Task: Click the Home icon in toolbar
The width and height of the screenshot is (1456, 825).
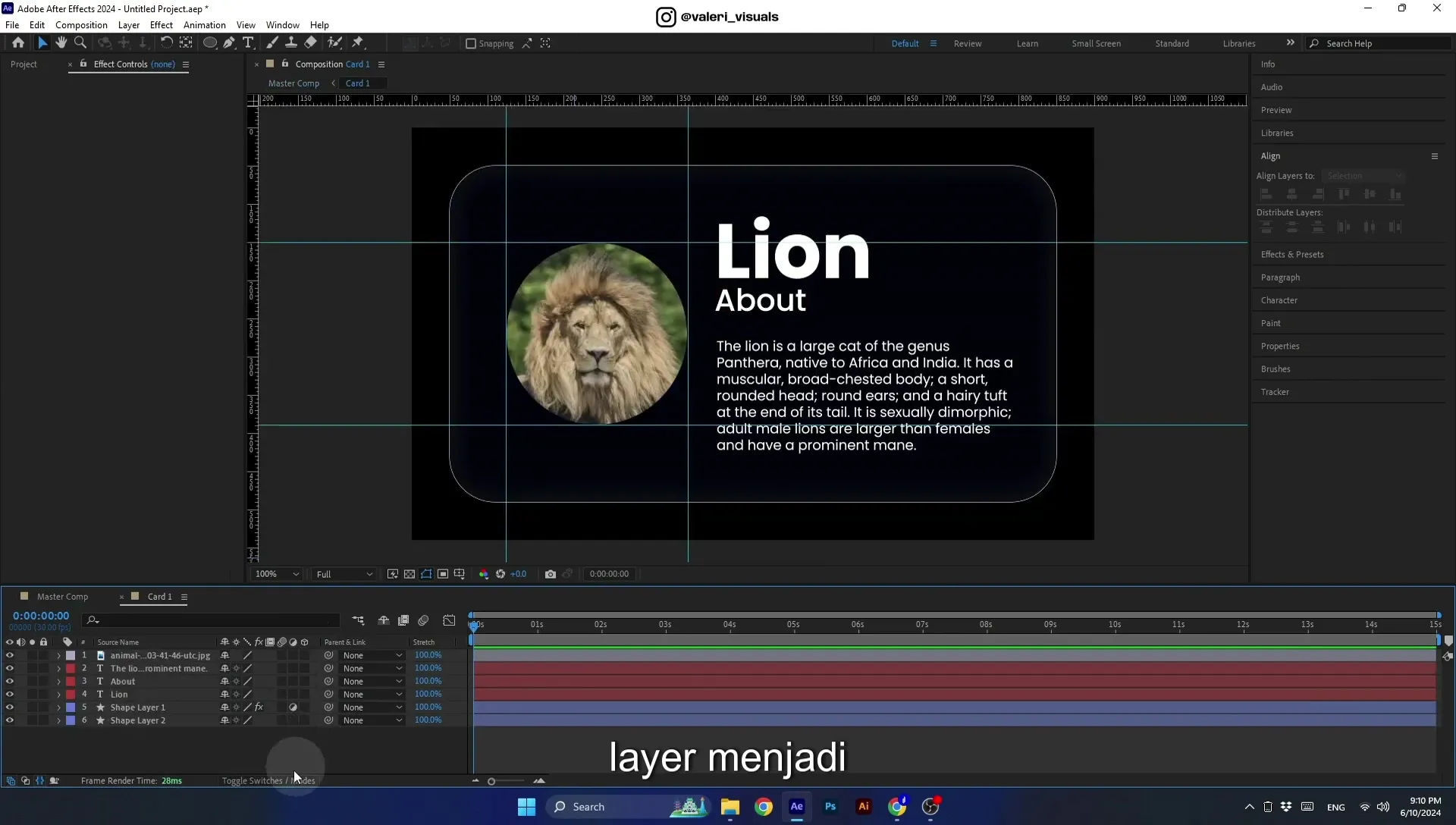Action: (x=18, y=43)
